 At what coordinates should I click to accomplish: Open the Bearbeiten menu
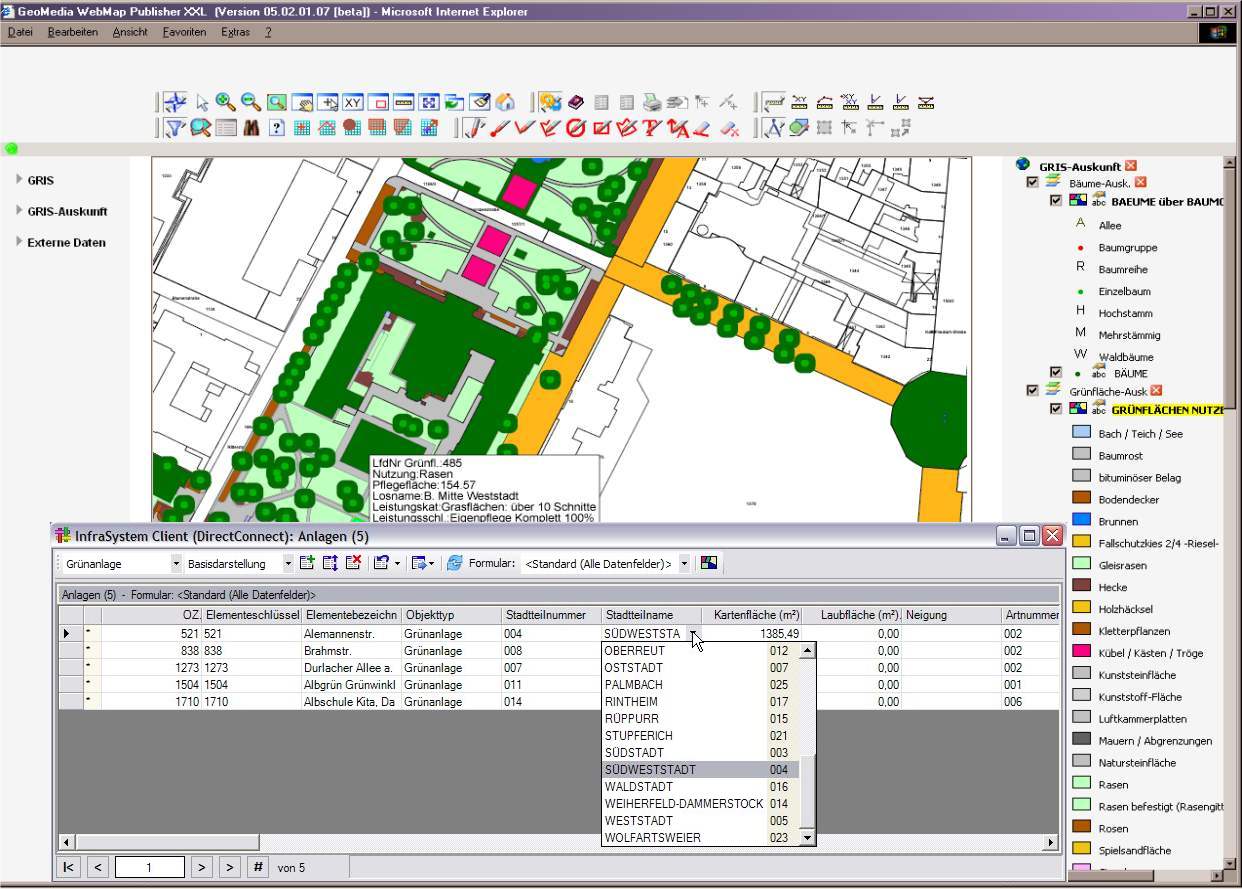pyautogui.click(x=73, y=32)
